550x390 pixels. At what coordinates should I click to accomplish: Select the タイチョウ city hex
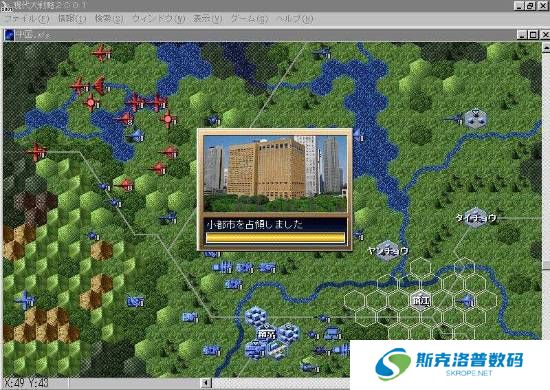tap(476, 217)
